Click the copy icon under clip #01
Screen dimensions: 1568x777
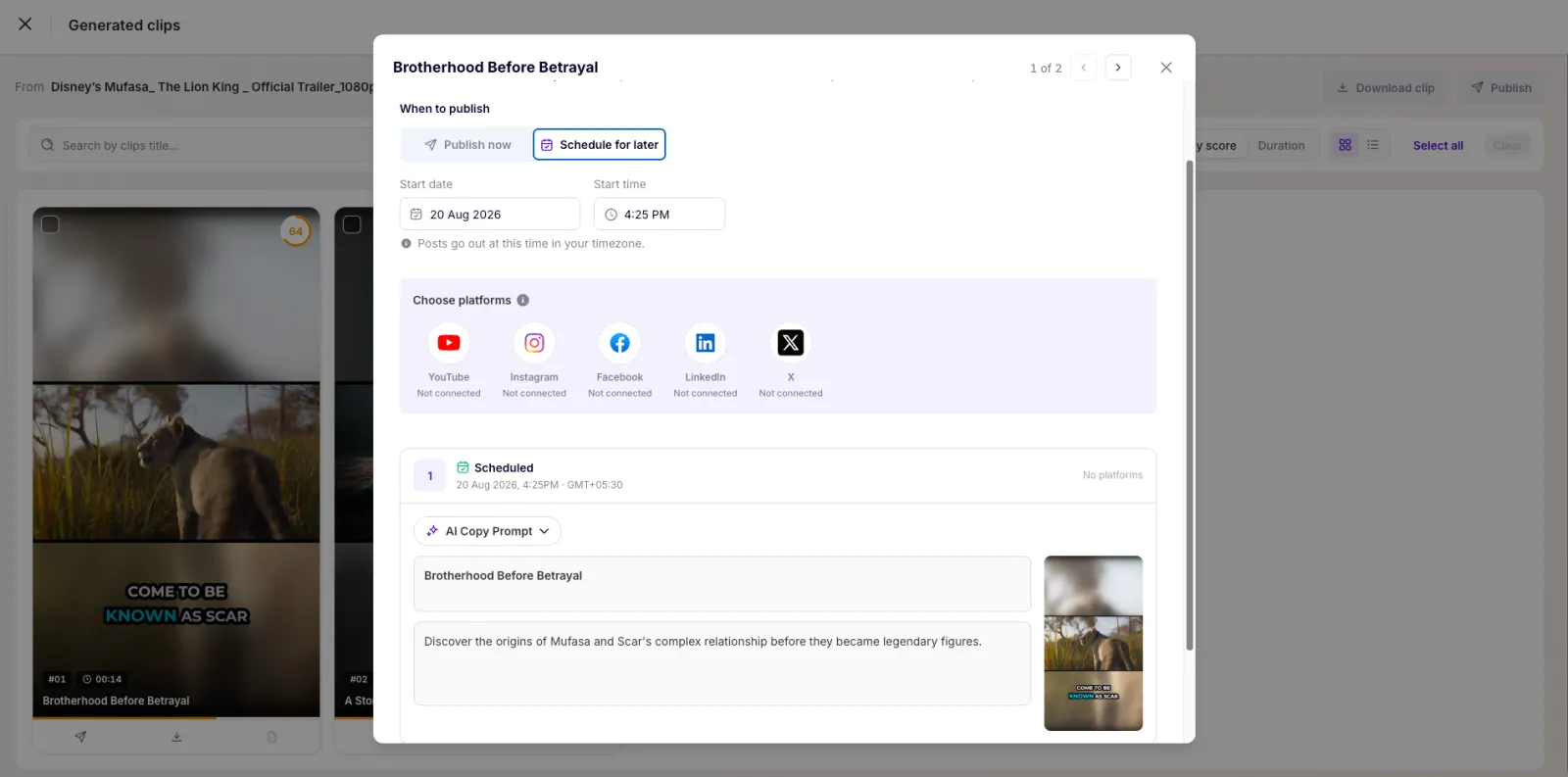click(272, 737)
